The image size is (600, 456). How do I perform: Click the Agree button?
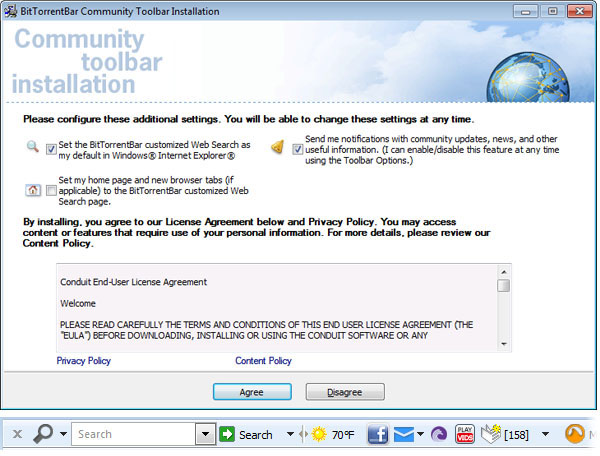252,392
